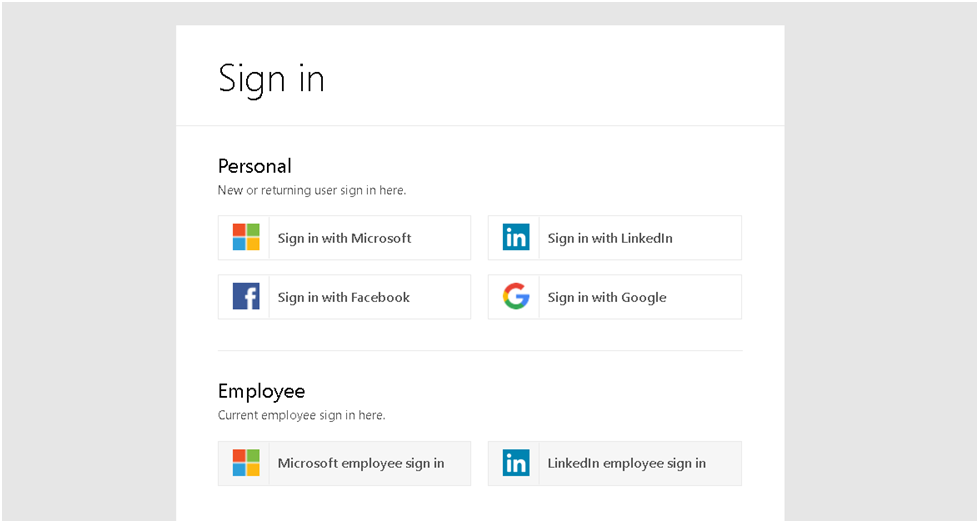Click the LinkedIn logo under Personal
The image size is (979, 523).
click(x=516, y=237)
